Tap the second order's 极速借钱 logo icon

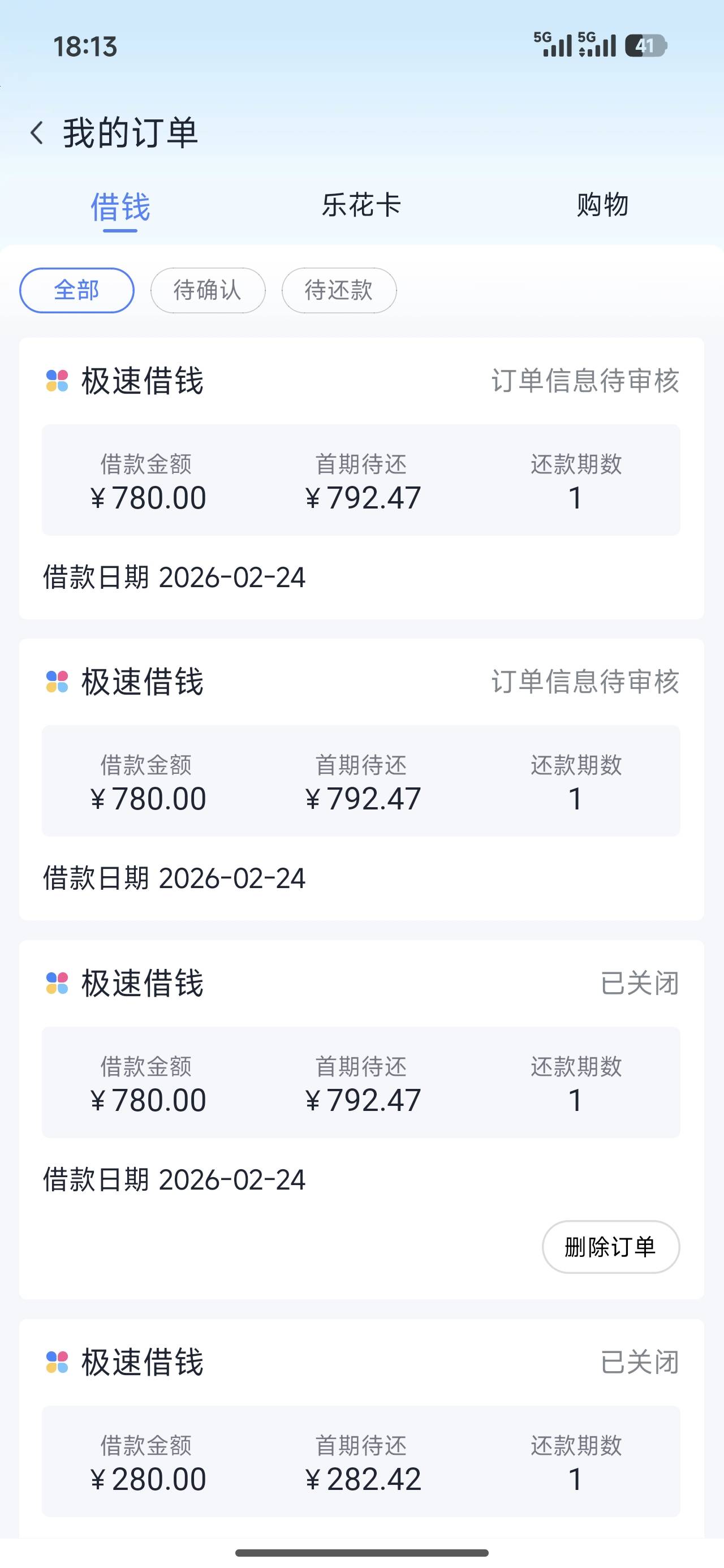click(57, 682)
